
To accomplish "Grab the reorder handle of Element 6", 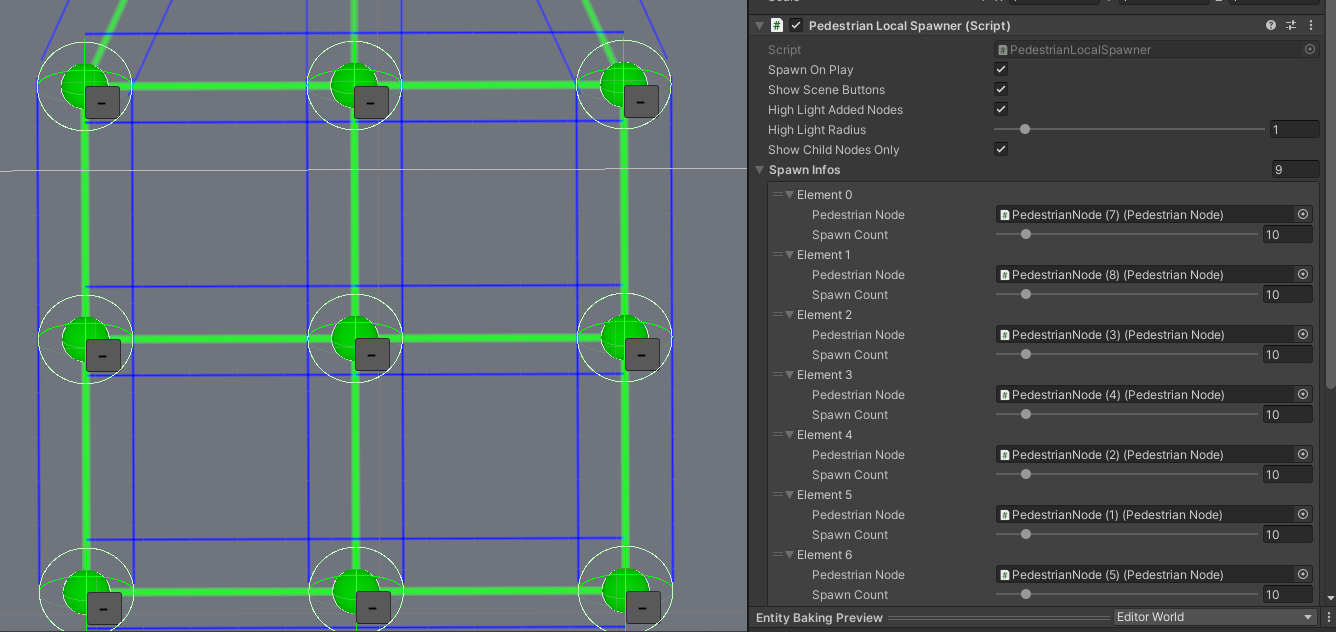I will tap(777, 555).
